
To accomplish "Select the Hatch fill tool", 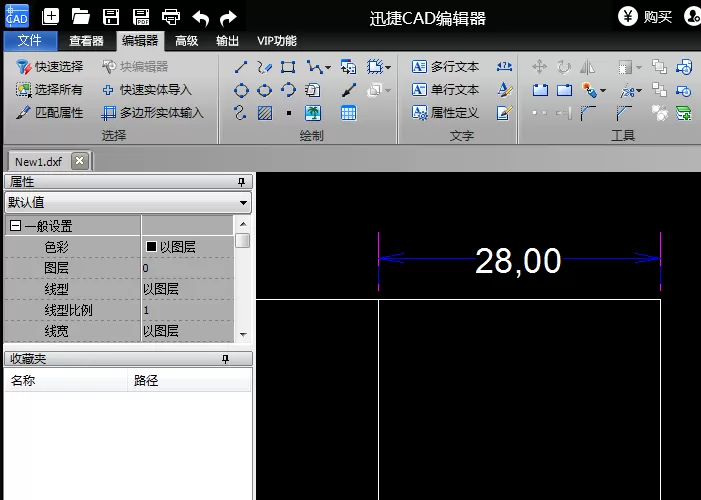I will pos(265,113).
